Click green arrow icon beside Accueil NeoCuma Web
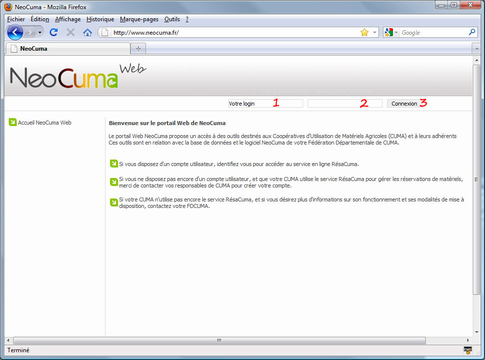Viewport: 485px width, 360px height. [x=13, y=122]
